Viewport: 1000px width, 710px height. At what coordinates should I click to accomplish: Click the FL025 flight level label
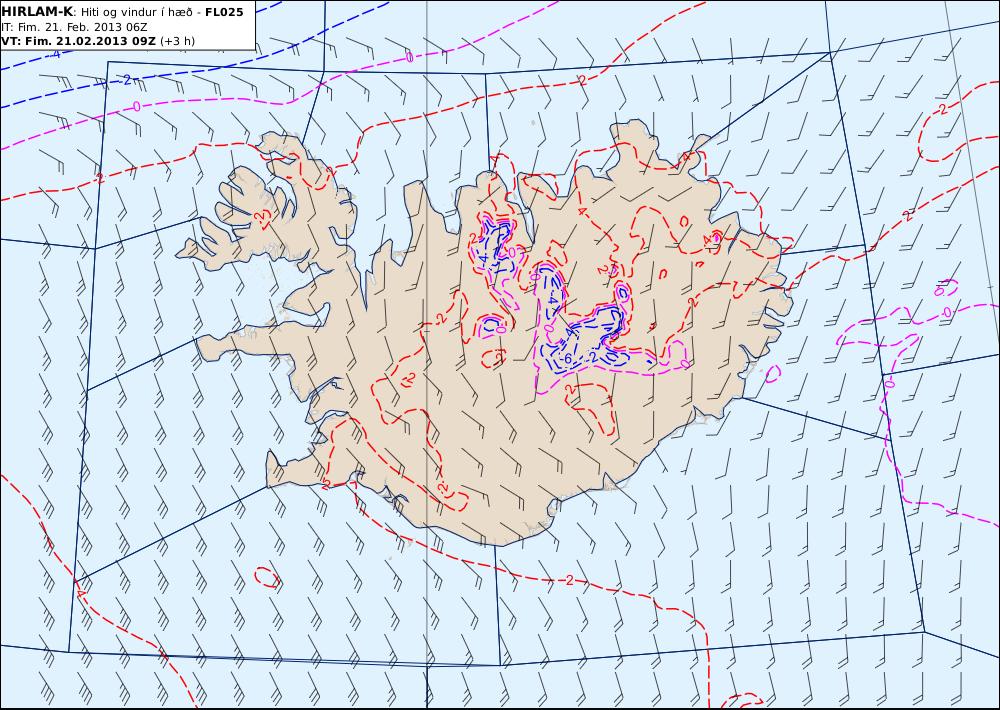(224, 12)
